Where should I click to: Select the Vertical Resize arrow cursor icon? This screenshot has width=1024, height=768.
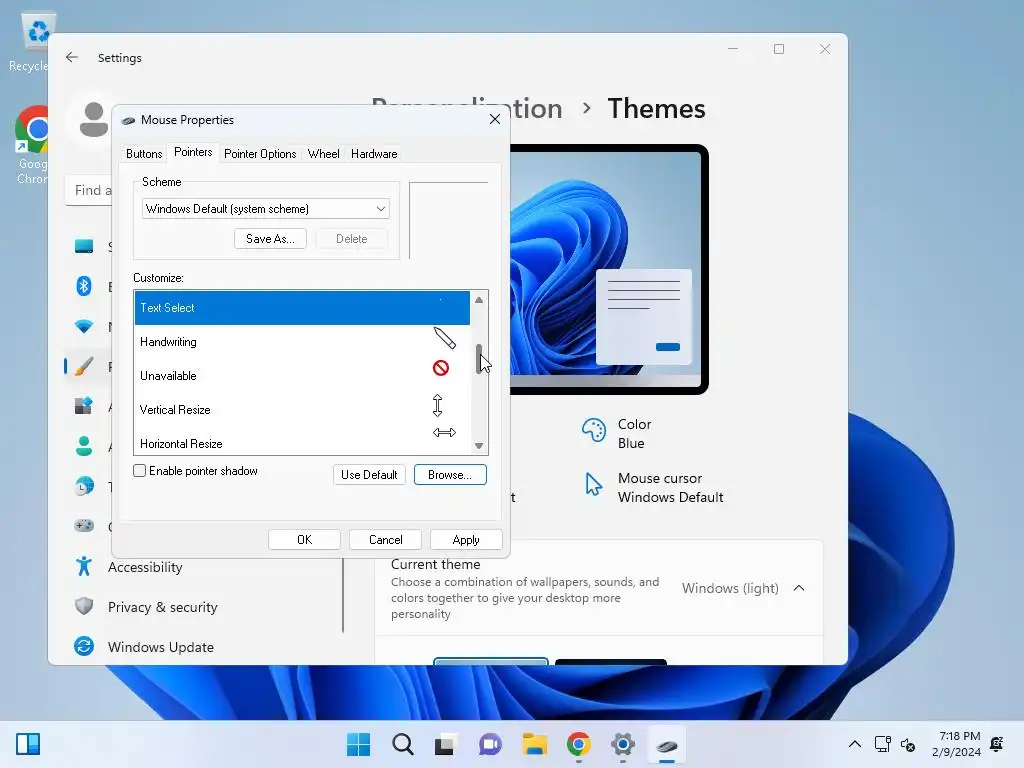(438, 406)
